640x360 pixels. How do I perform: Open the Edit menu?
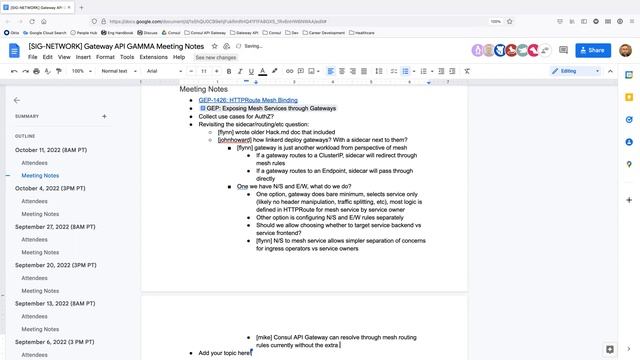[x=48, y=57]
